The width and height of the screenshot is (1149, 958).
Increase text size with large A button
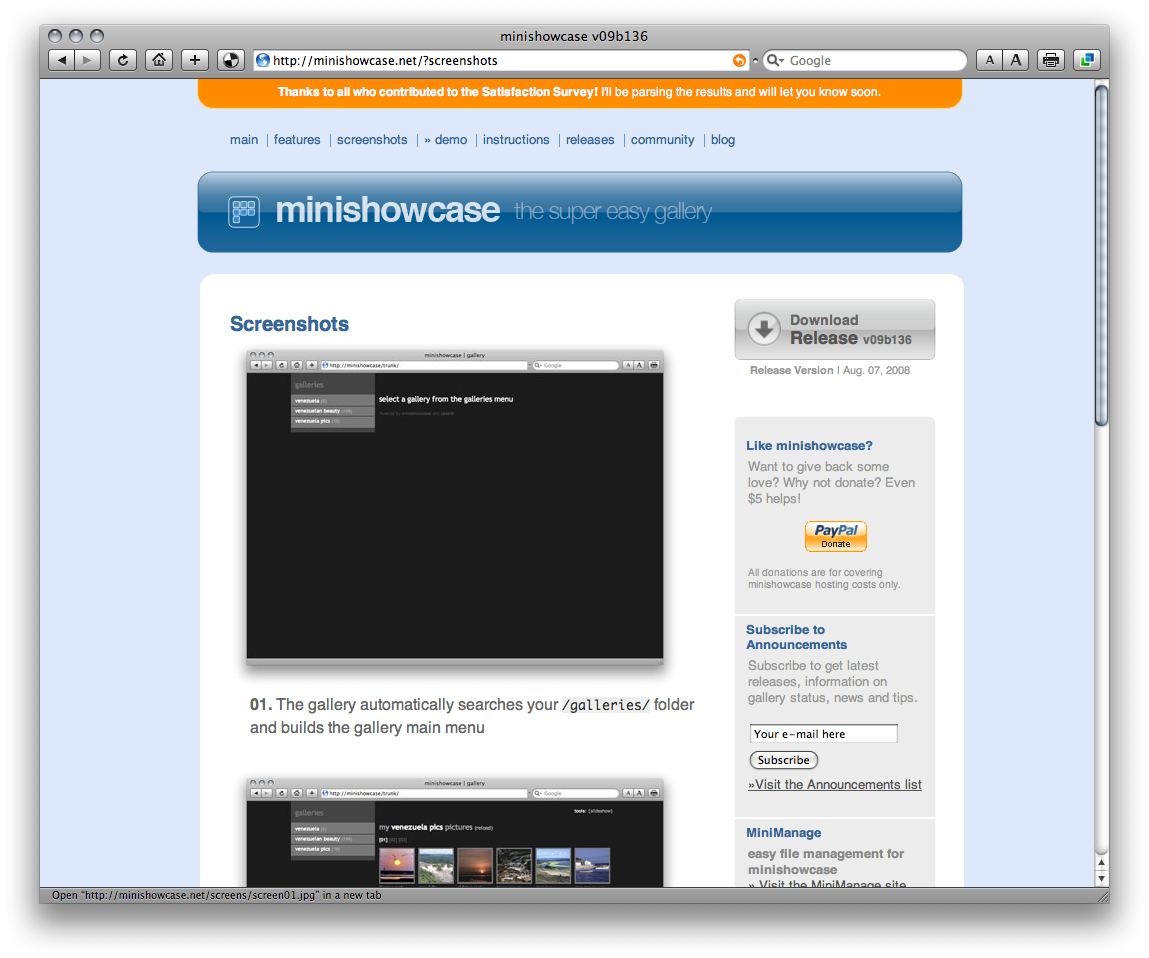(x=1016, y=60)
